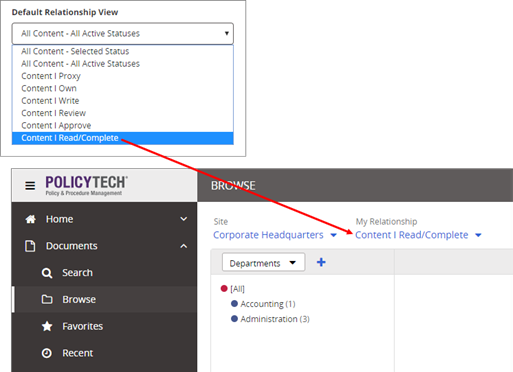Open Favorites under Documents
The image size is (513, 372).
click(83, 326)
